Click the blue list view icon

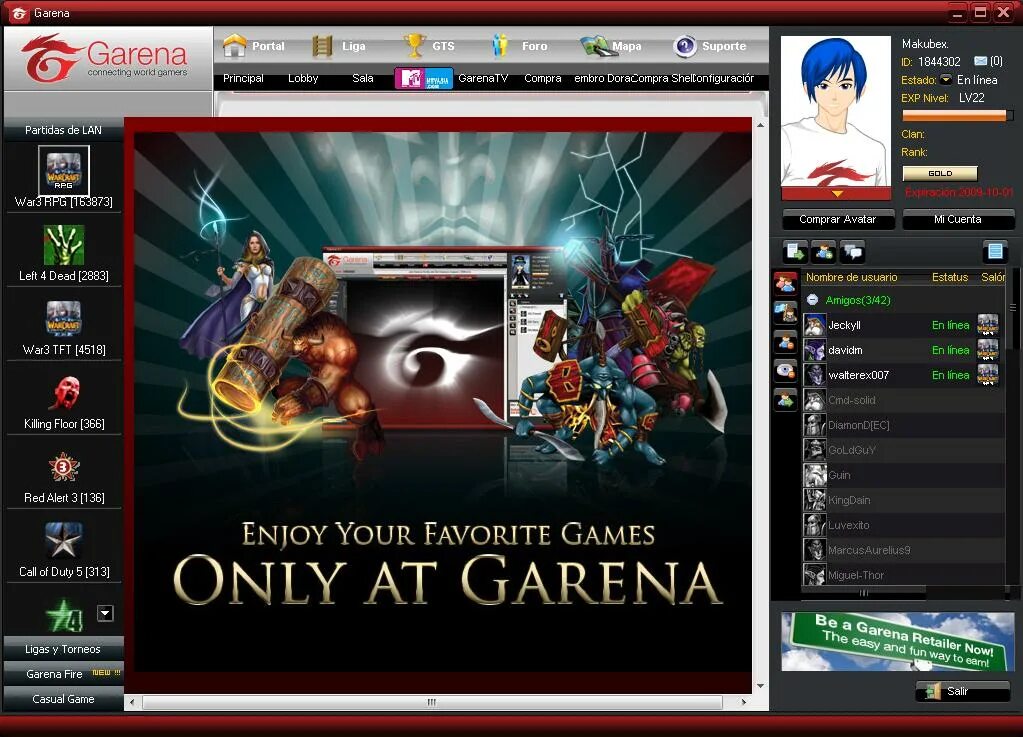pos(995,252)
